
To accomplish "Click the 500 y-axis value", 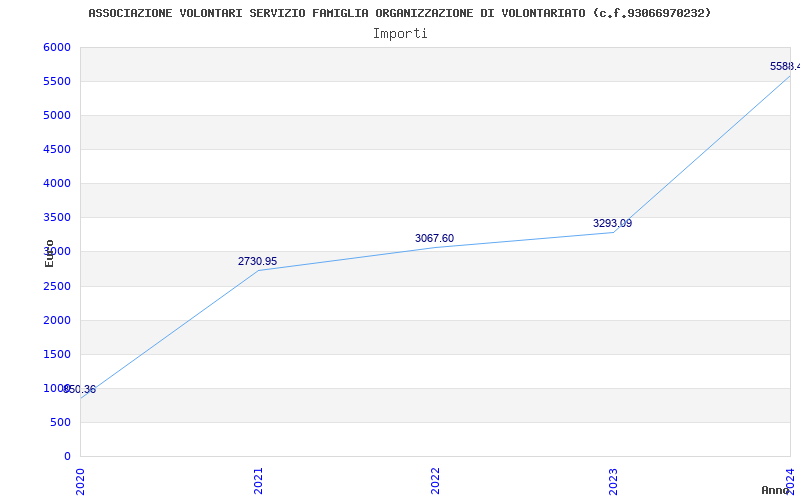I will pyautogui.click(x=60, y=422).
